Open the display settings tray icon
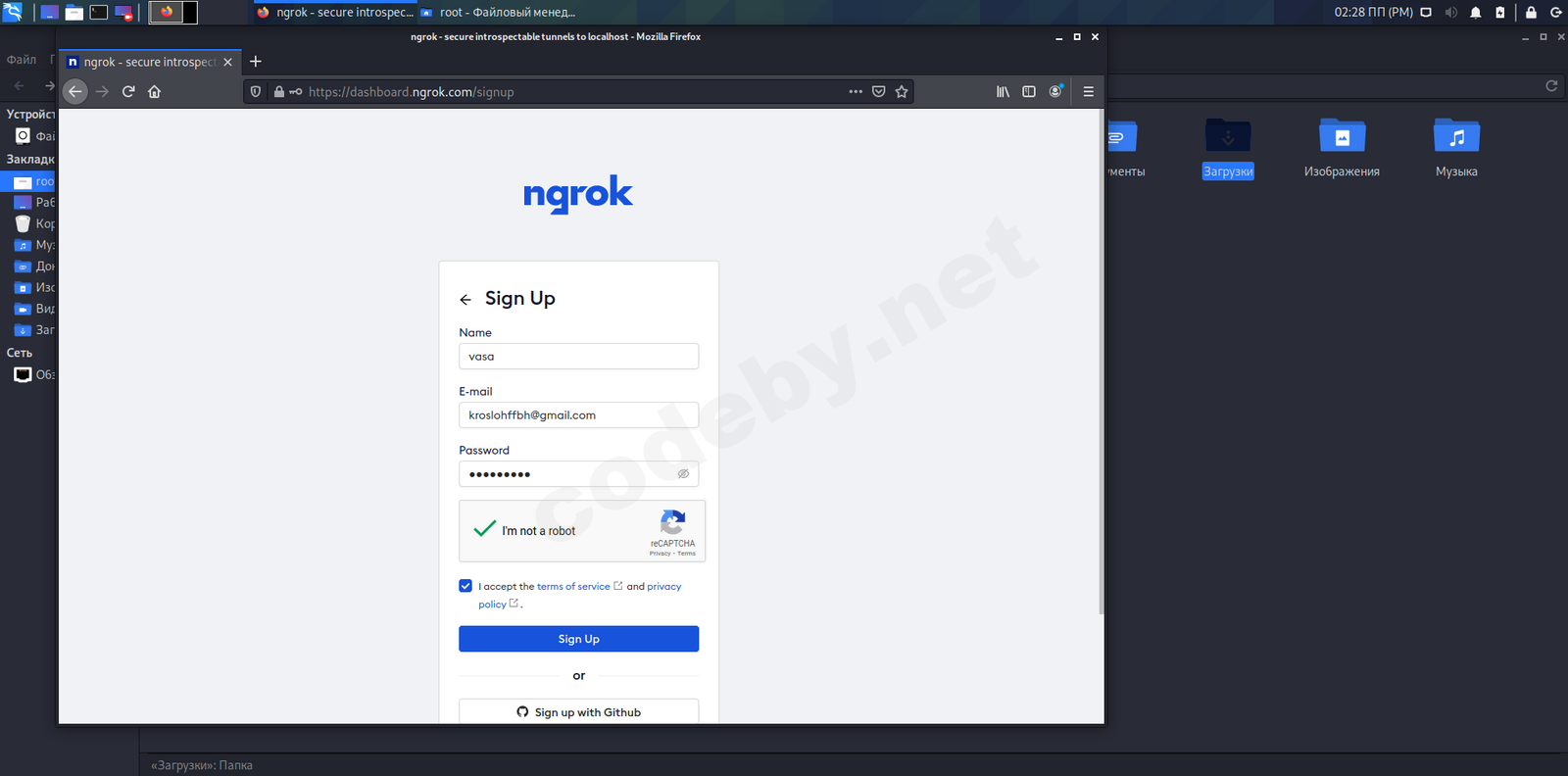 [1426, 13]
